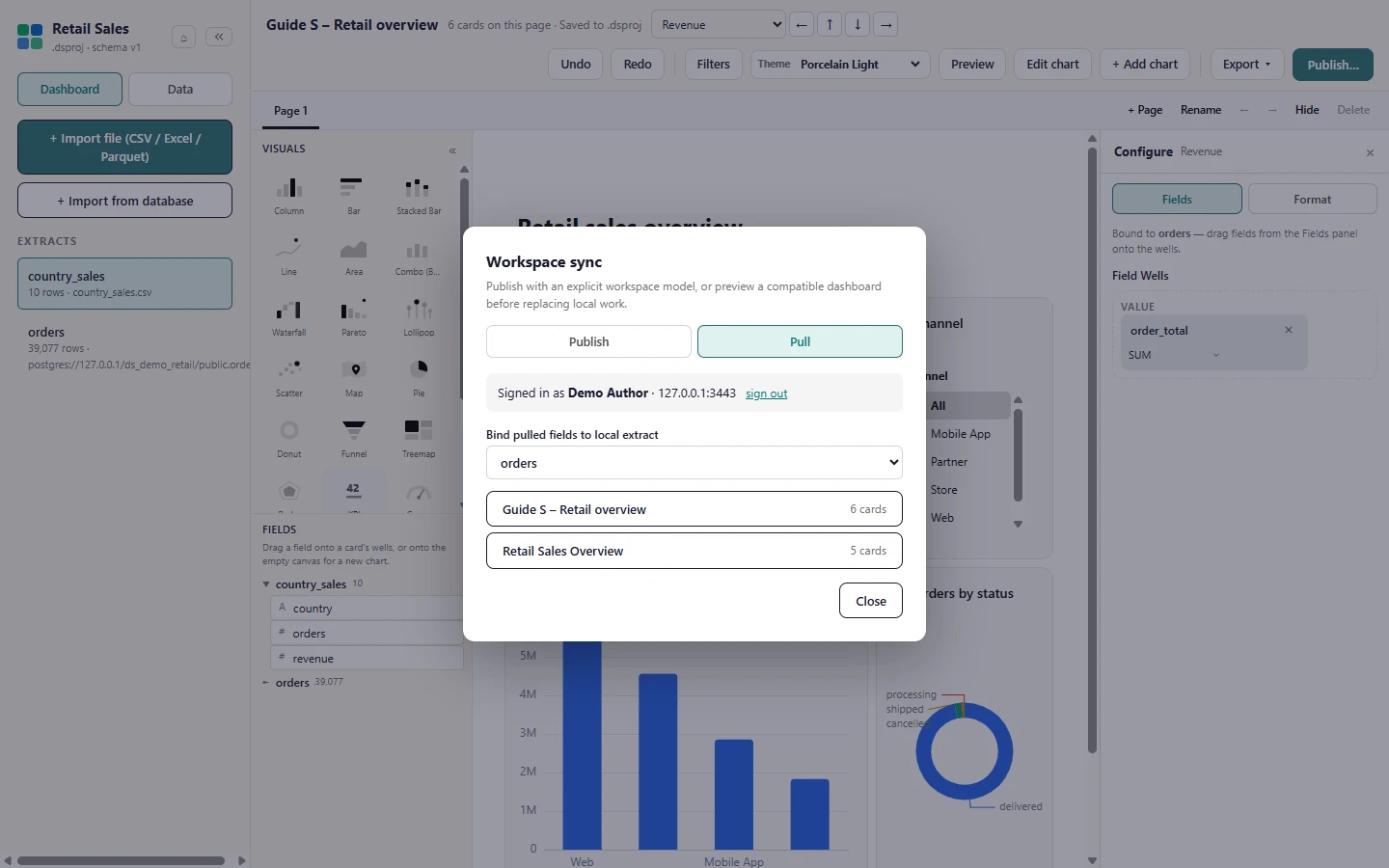This screenshot has width=1389, height=868.
Task: Pull the Retail Sales Overview dashboard
Action: click(x=694, y=551)
